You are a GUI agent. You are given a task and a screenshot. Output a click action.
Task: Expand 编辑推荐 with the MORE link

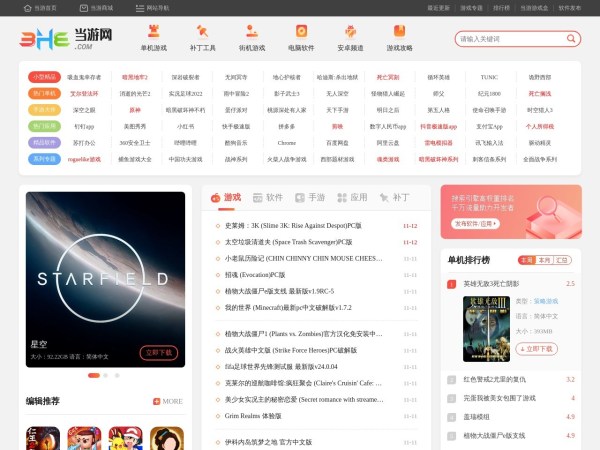tap(168, 401)
